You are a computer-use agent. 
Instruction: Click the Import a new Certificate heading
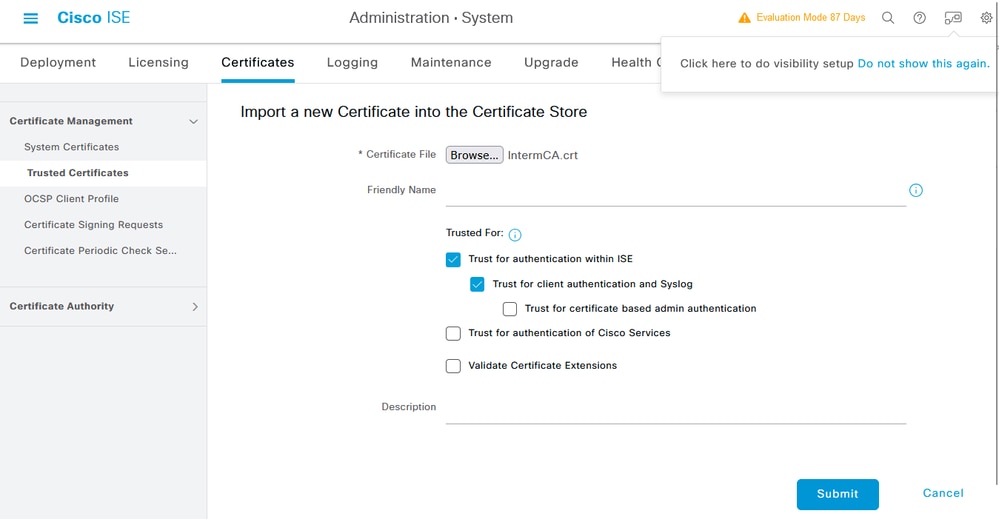(x=413, y=112)
